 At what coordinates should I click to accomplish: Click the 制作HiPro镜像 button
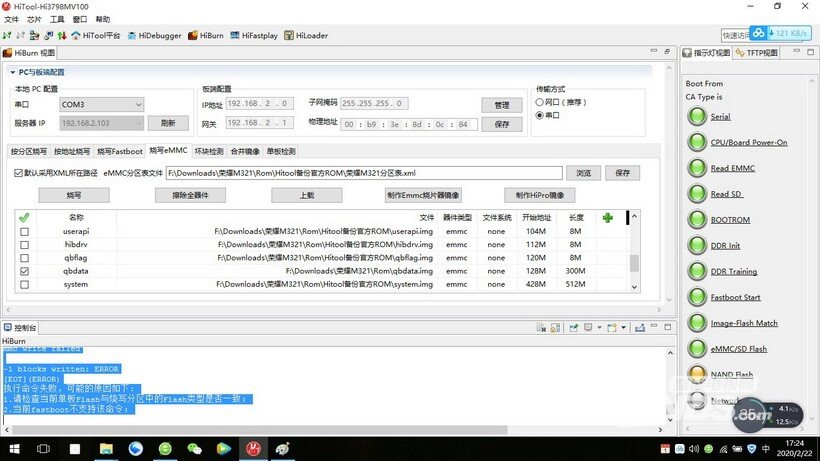tap(540, 195)
